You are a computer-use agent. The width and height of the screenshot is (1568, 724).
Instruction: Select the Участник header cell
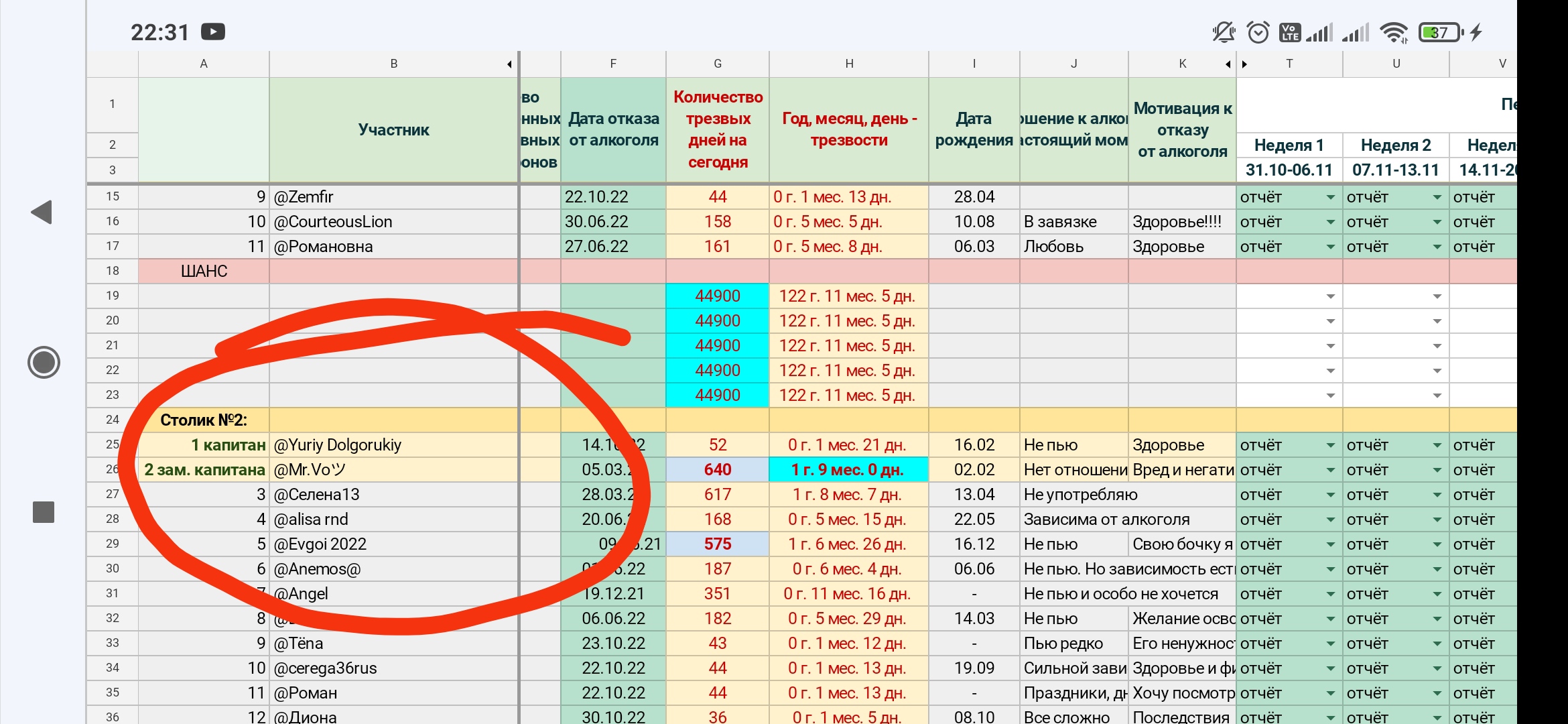[394, 129]
